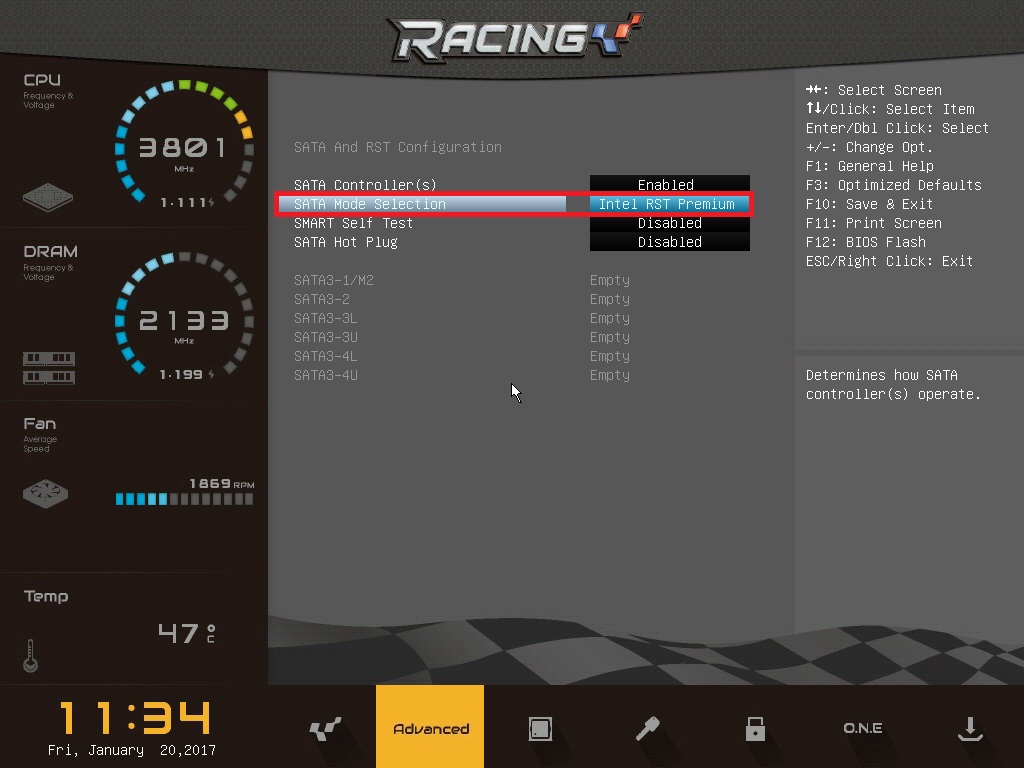1024x768 pixels.
Task: Click the CPU frequency gauge dial
Action: (184, 148)
